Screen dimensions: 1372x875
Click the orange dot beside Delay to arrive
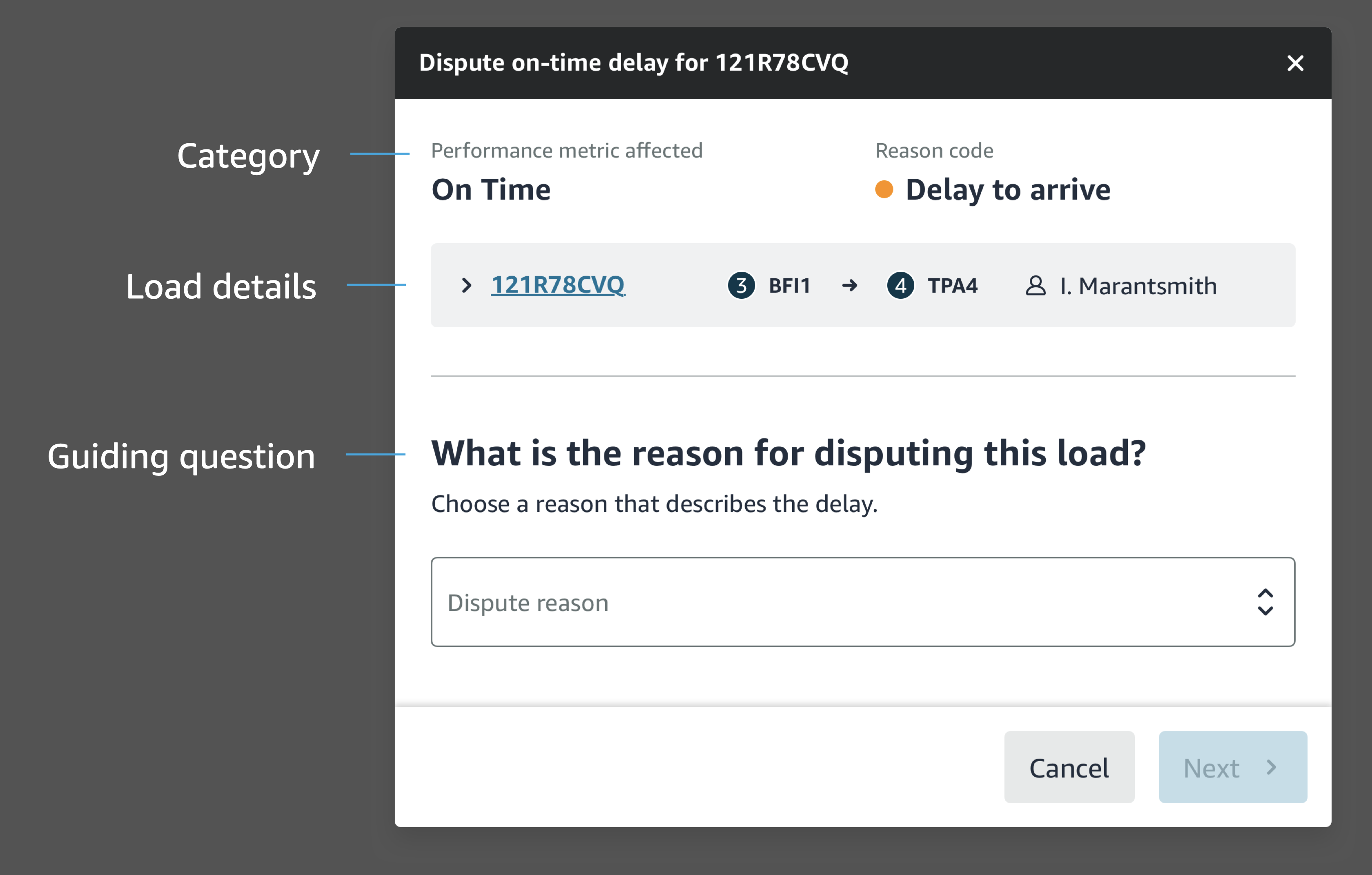883,189
